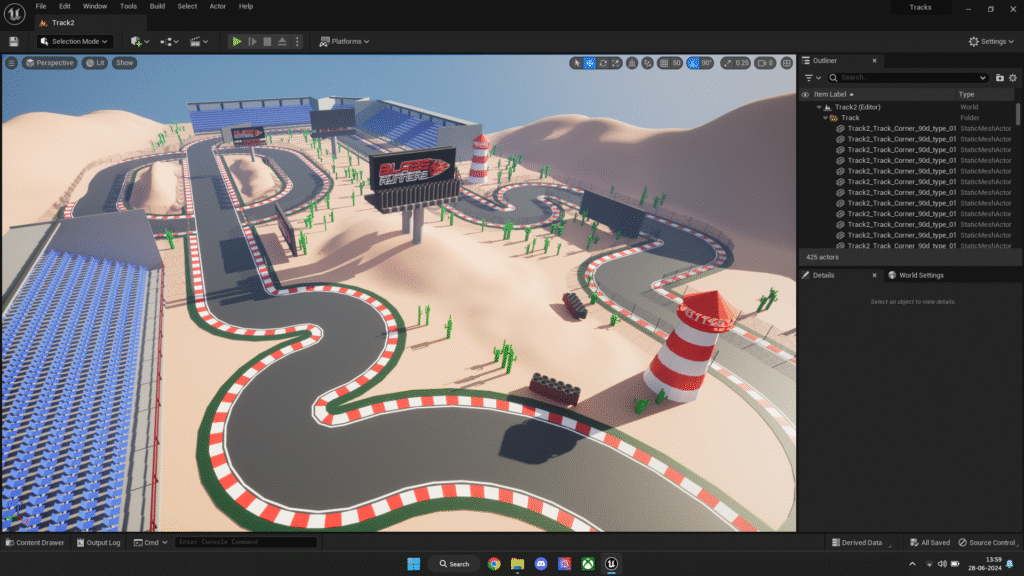Cycle the transform coordinate system icon
Image resolution: width=1024 pixels, height=576 pixels.
[x=632, y=63]
